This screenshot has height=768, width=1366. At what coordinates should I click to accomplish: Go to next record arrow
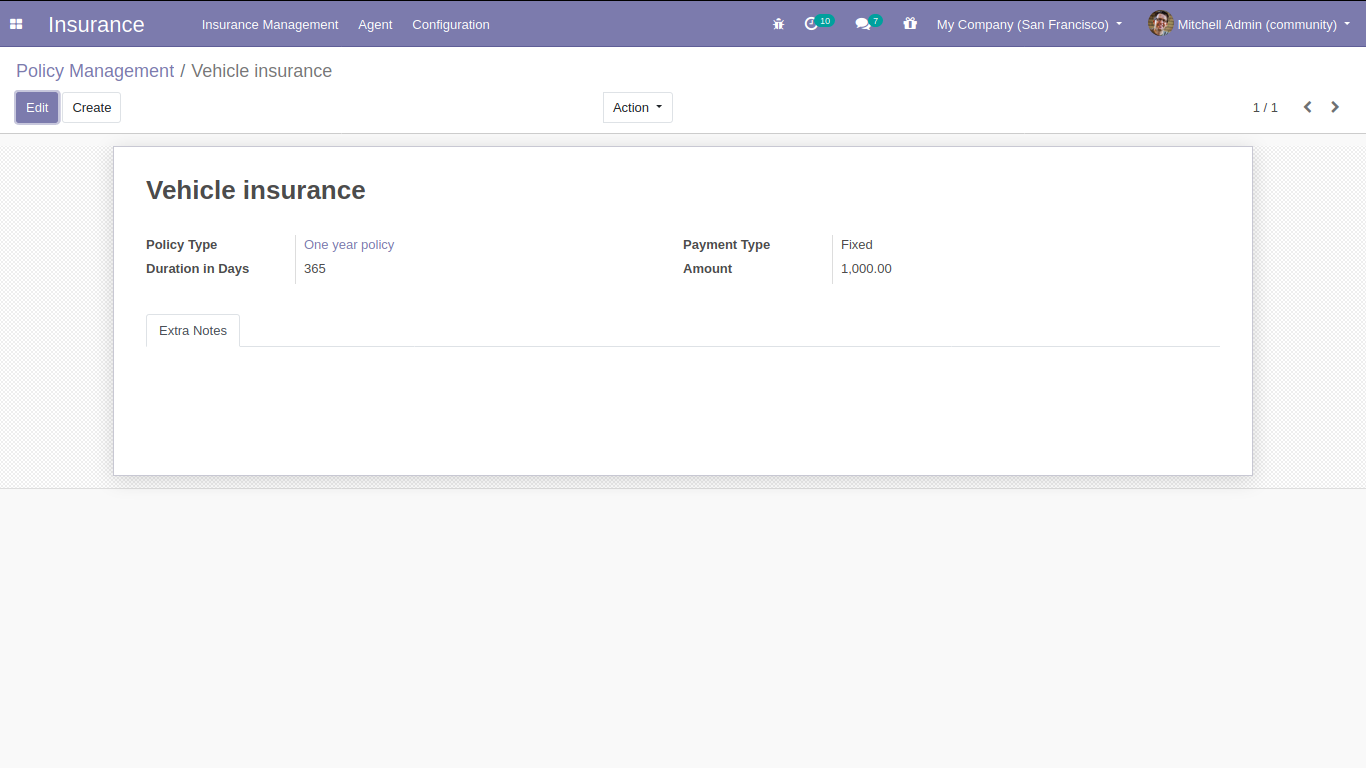pyautogui.click(x=1335, y=107)
